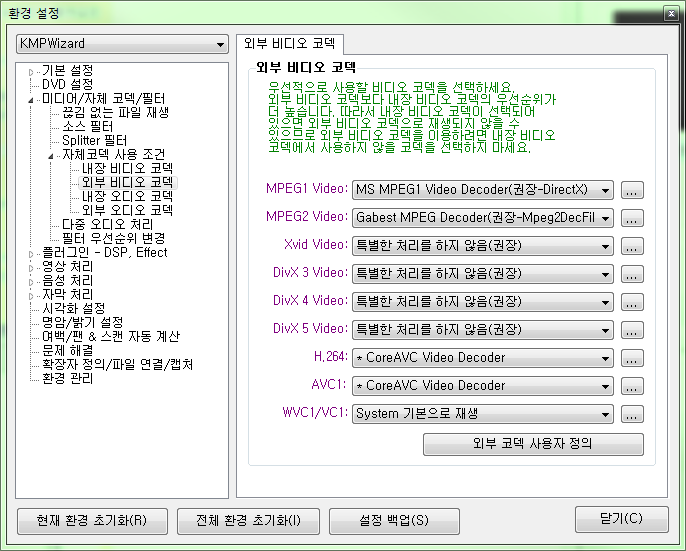Open DivX 4 Video codec dropdown

pyautogui.click(x=483, y=302)
